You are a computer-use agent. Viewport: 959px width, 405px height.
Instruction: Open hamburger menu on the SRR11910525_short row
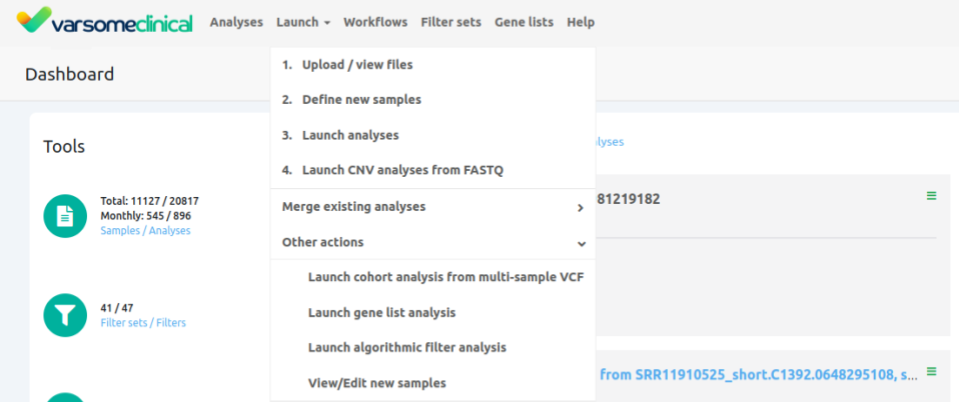[931, 371]
